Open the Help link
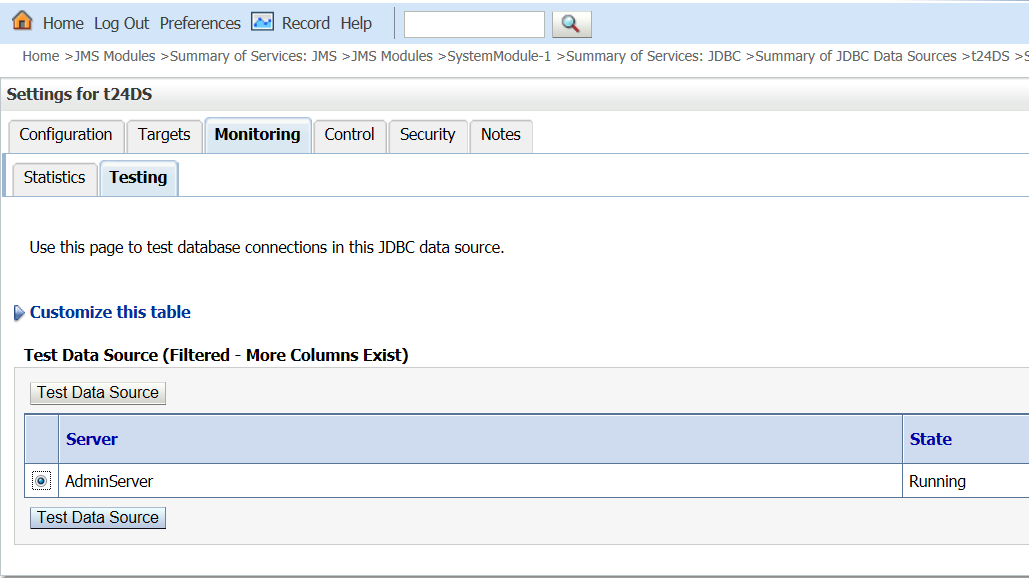This screenshot has width=1029, height=578. (356, 23)
